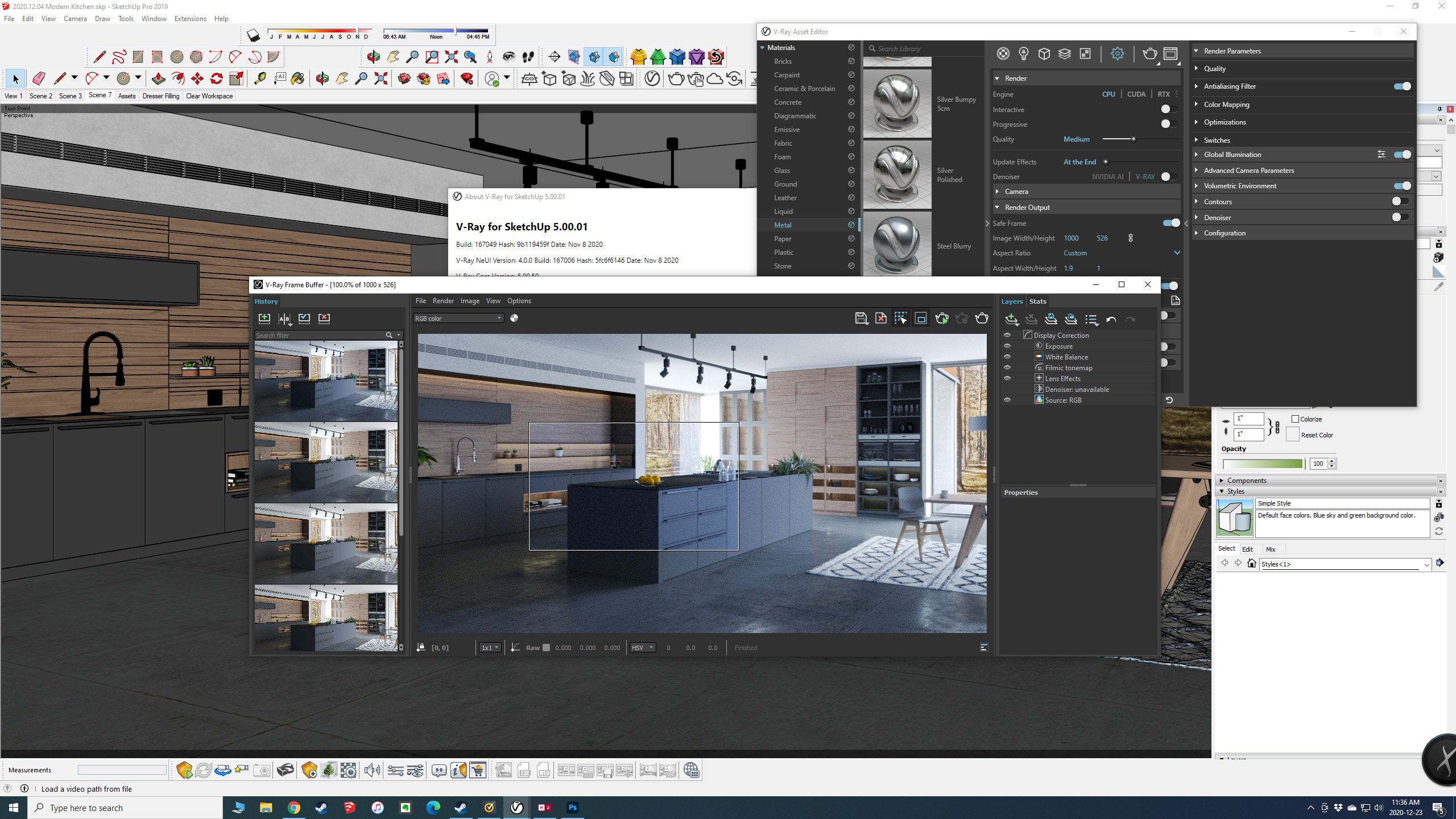Open Camera menu in SketchUp

[75, 19]
